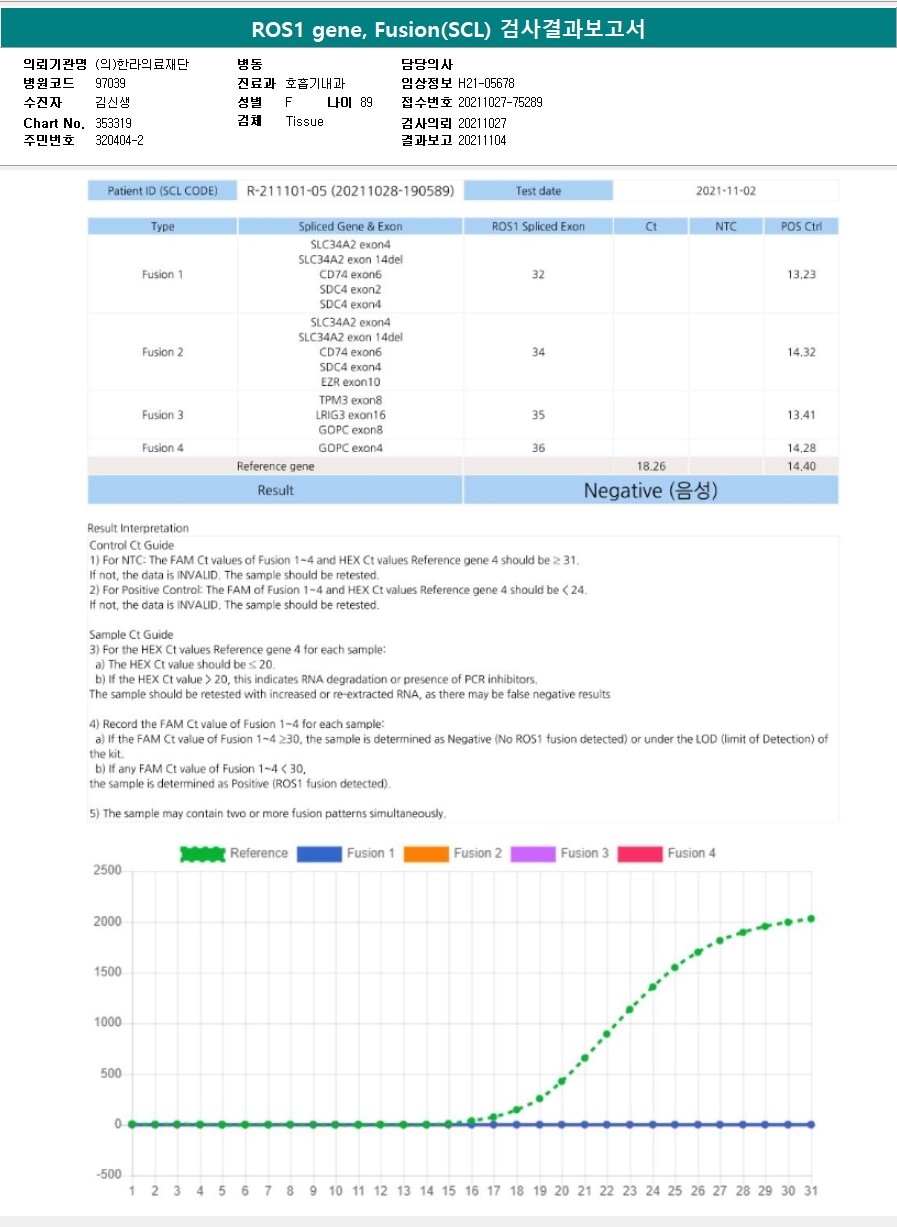Toggle the Fusion 4 legend swatch
Viewport: 897px width, 1227px height.
click(x=640, y=854)
